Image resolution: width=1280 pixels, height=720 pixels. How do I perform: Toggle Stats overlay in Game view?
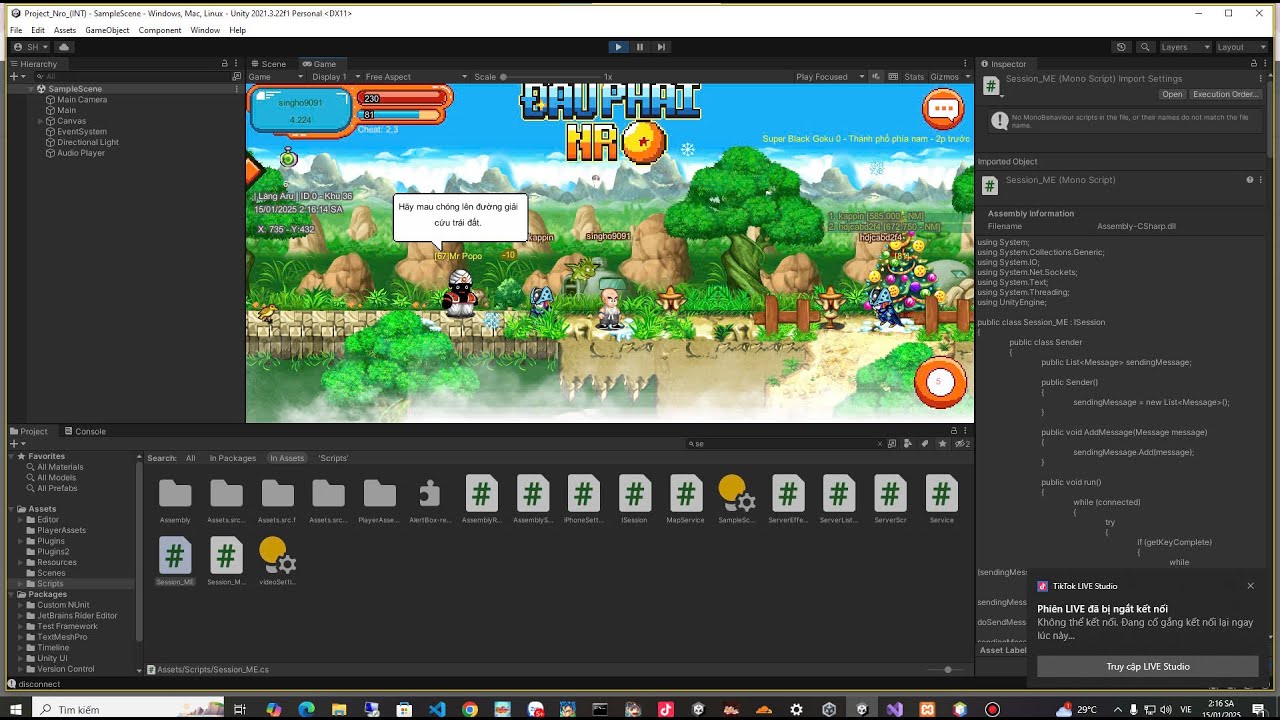pyautogui.click(x=914, y=77)
